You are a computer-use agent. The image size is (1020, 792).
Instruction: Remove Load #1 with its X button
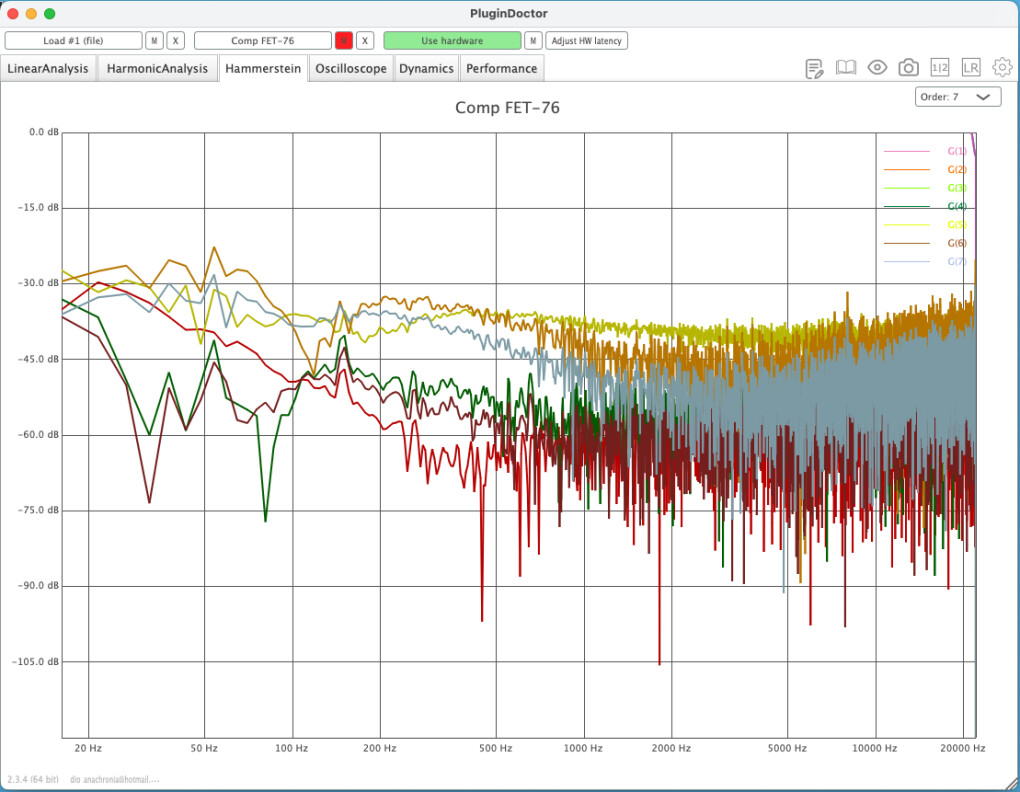click(176, 41)
